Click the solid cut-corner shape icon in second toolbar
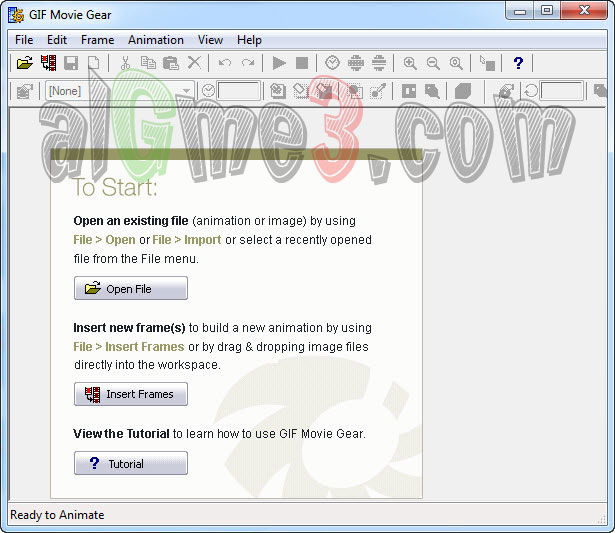615x533 pixels. 463,91
